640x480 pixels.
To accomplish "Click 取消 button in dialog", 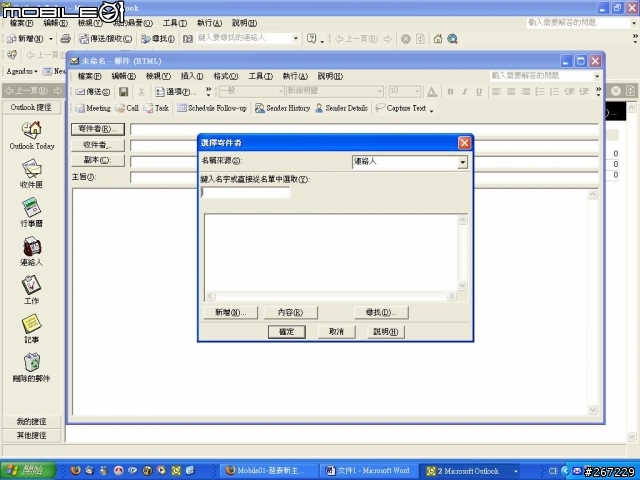I will (337, 331).
